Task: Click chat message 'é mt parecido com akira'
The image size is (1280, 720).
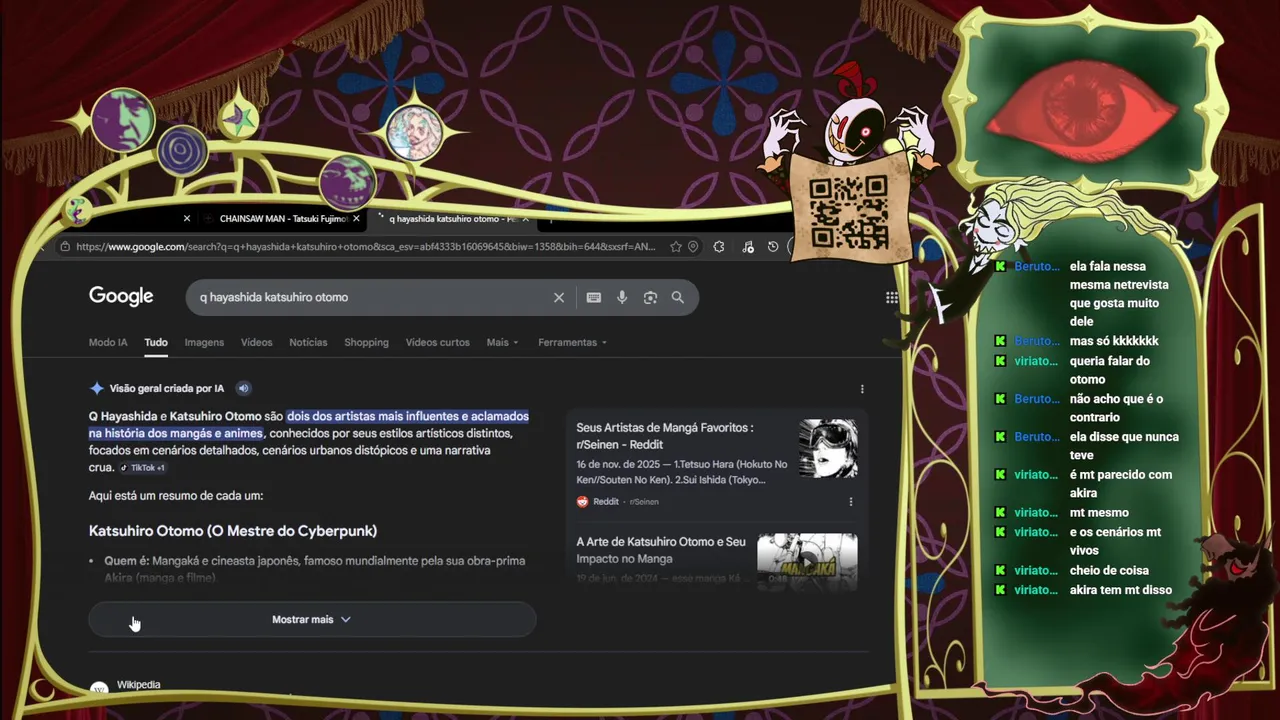Action: [x=1121, y=484]
